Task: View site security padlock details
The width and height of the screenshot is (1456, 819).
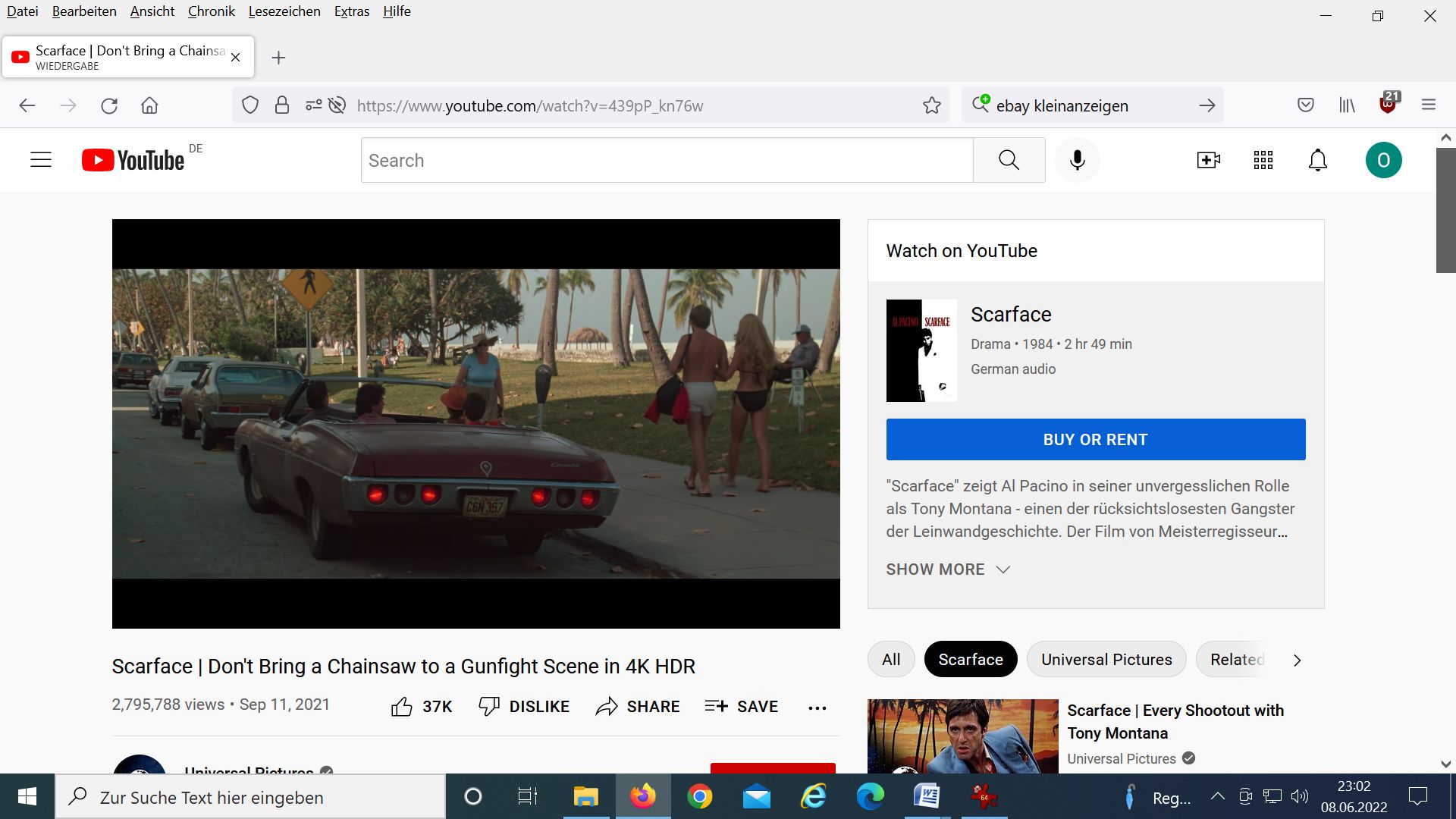Action: (x=282, y=105)
